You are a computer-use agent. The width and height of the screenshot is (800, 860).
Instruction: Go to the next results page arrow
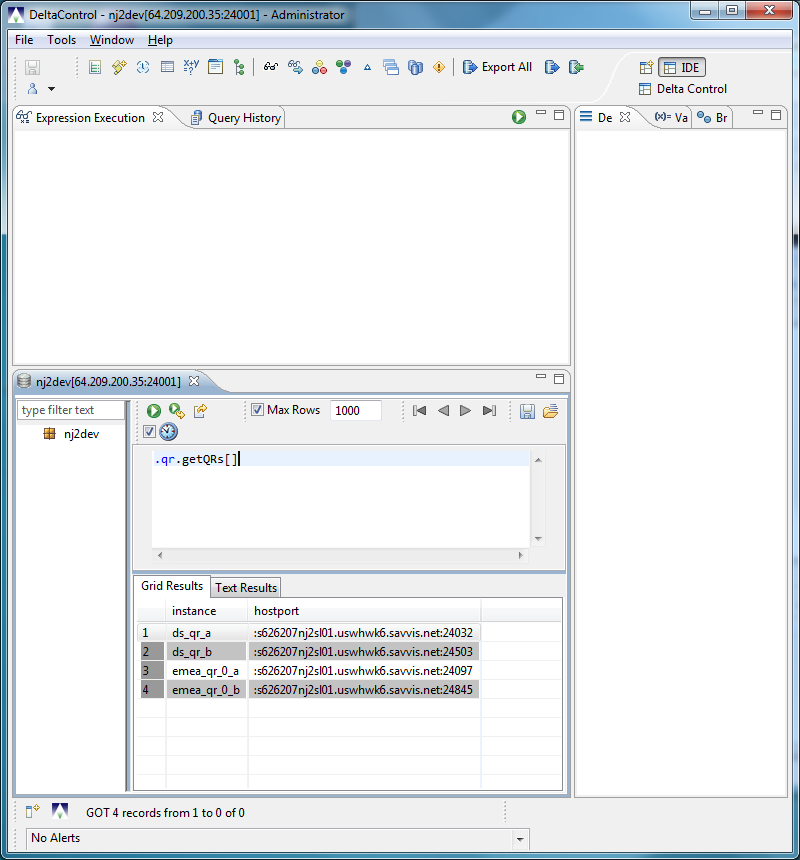pyautogui.click(x=465, y=411)
